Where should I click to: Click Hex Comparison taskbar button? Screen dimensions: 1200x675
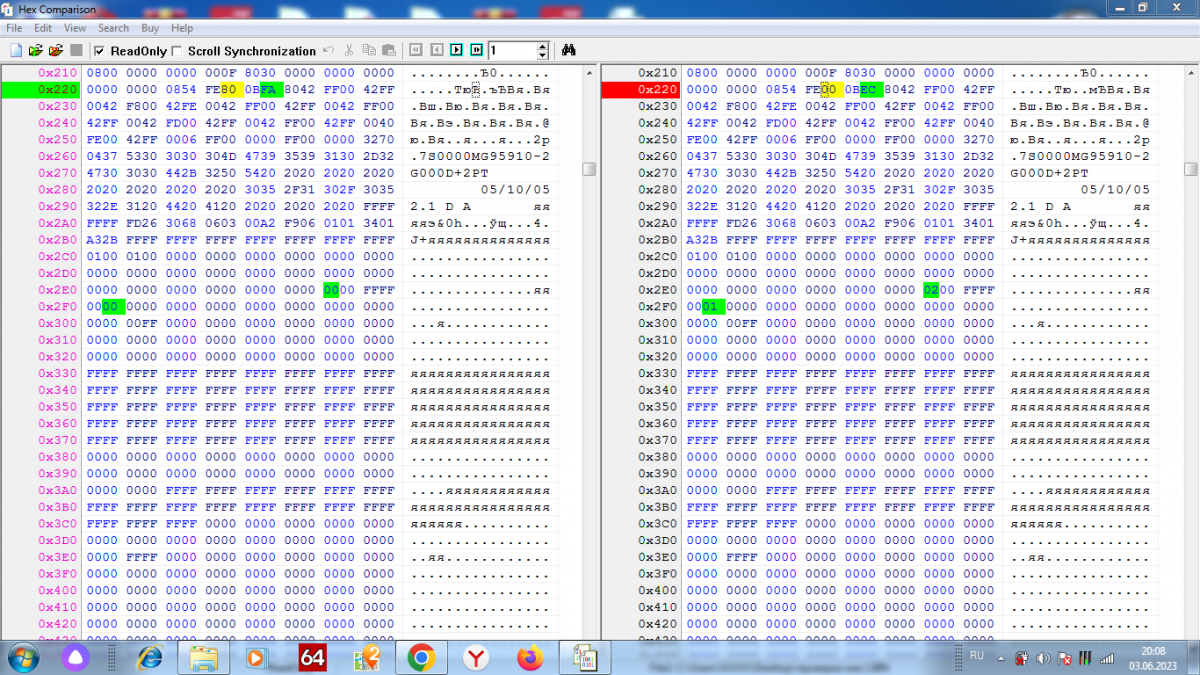click(x=584, y=658)
